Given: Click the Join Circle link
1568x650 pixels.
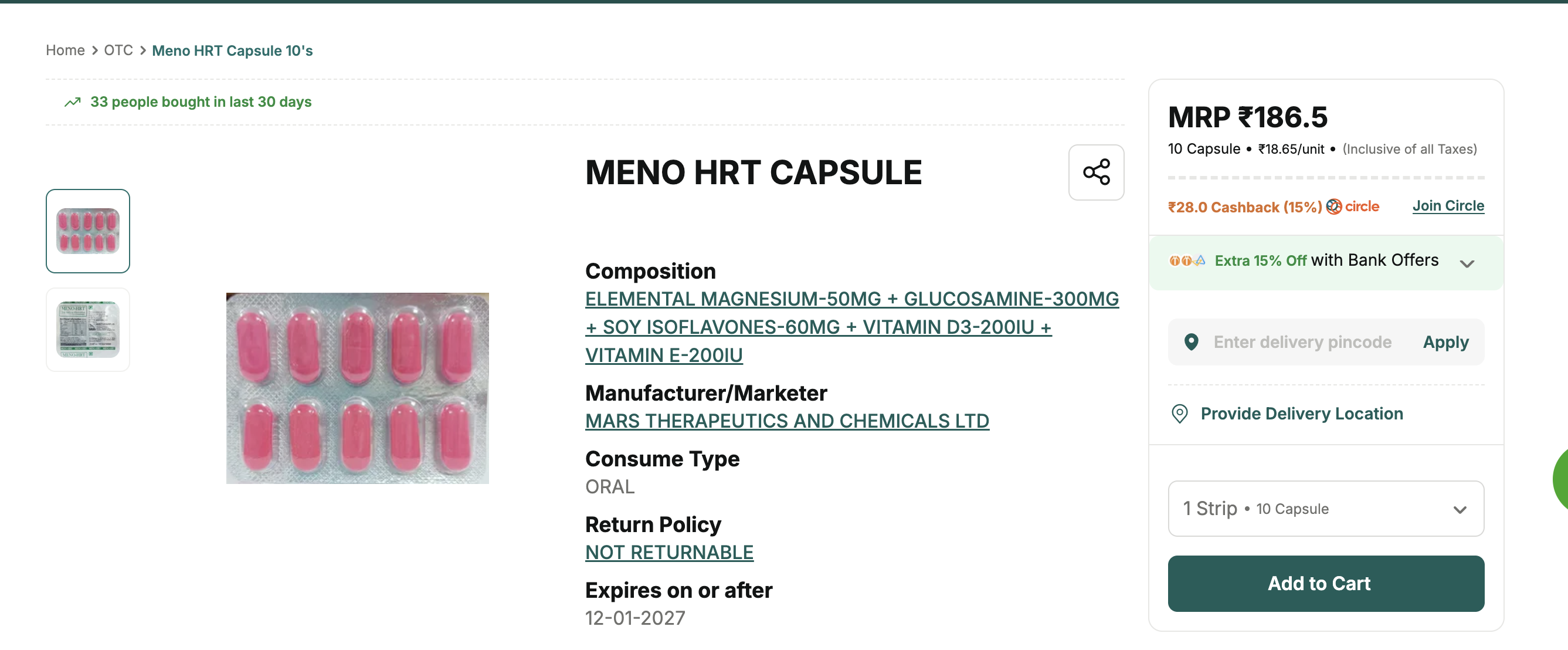Looking at the screenshot, I should [1447, 206].
